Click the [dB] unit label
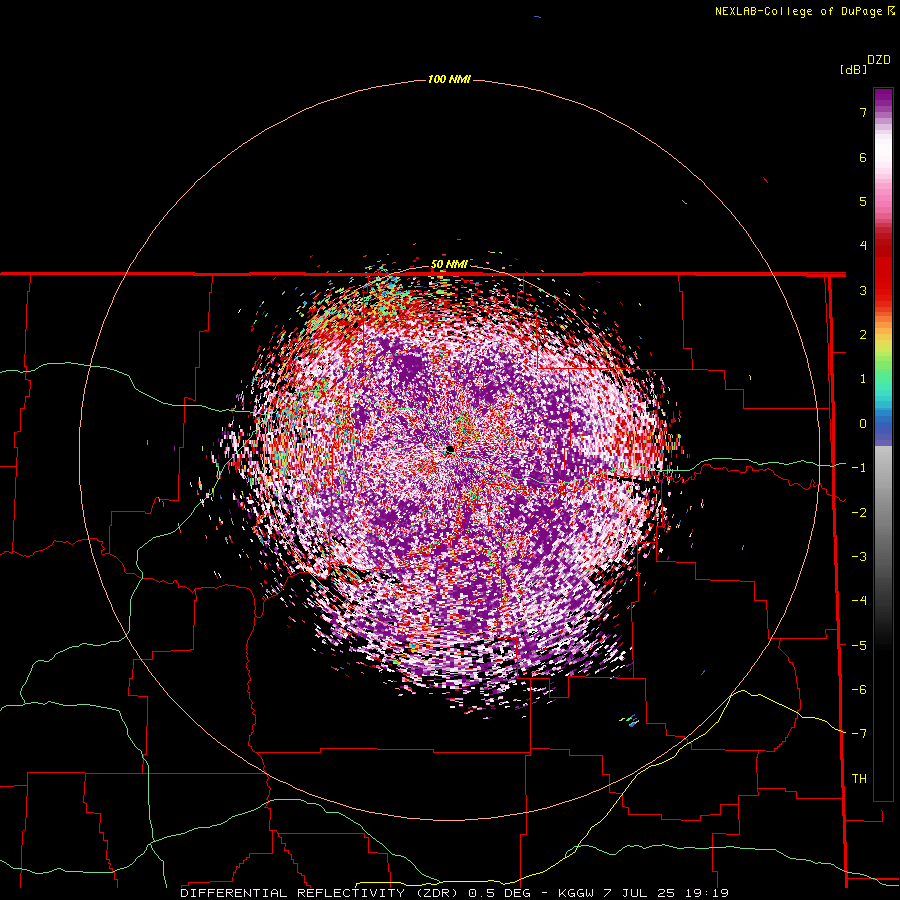The height and width of the screenshot is (900, 900). 854,69
